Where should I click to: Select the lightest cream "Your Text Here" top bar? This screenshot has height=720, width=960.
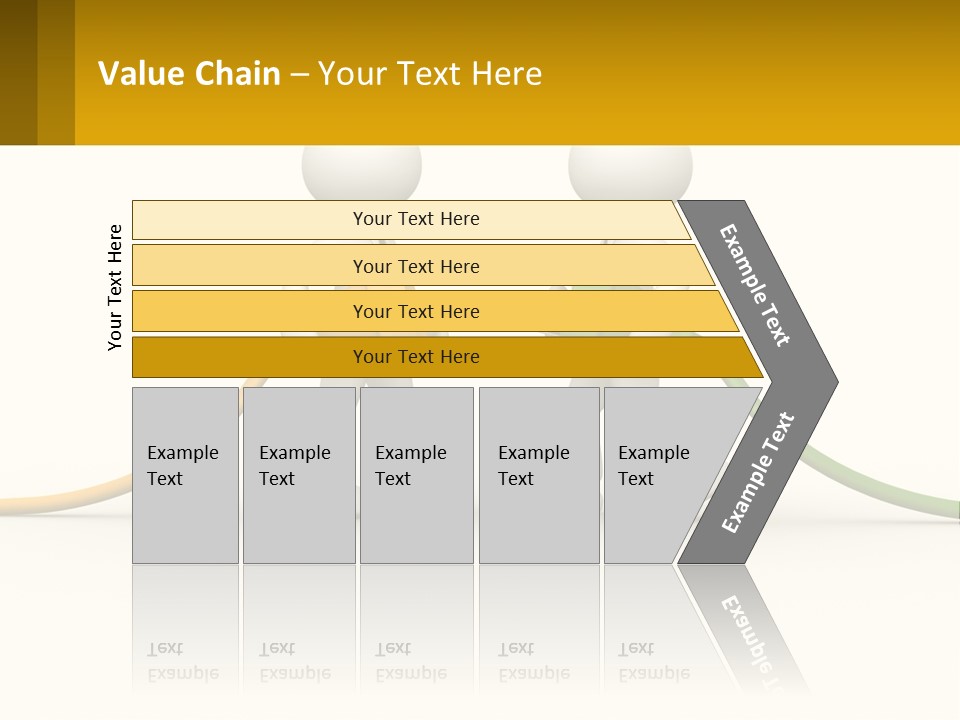tap(415, 219)
